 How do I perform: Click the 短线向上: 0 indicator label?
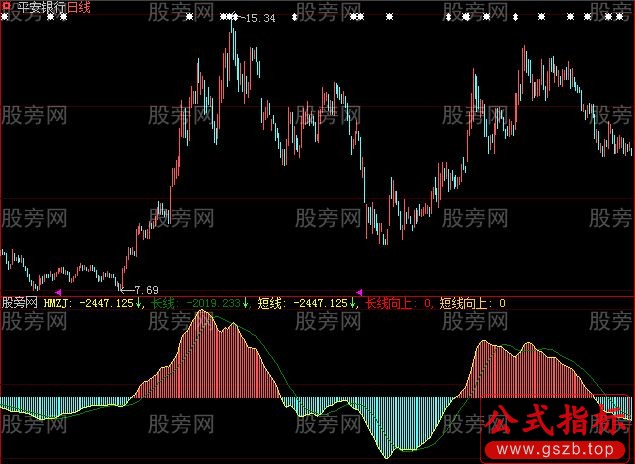click(x=472, y=302)
